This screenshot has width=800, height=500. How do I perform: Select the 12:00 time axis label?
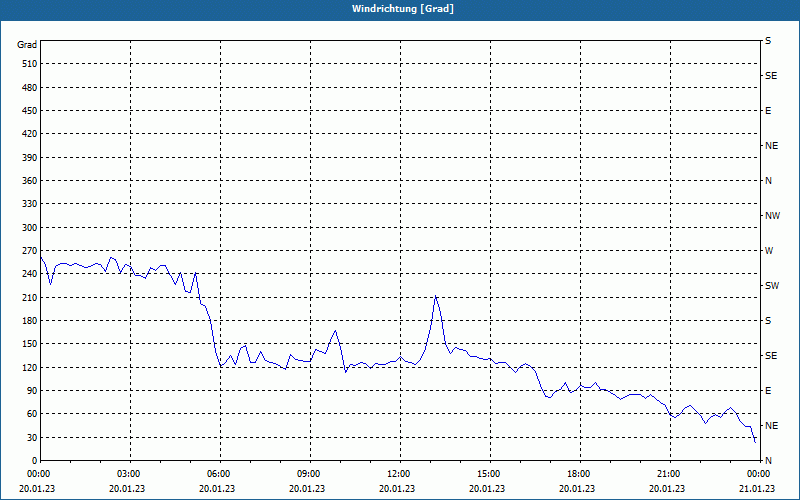pos(400,474)
